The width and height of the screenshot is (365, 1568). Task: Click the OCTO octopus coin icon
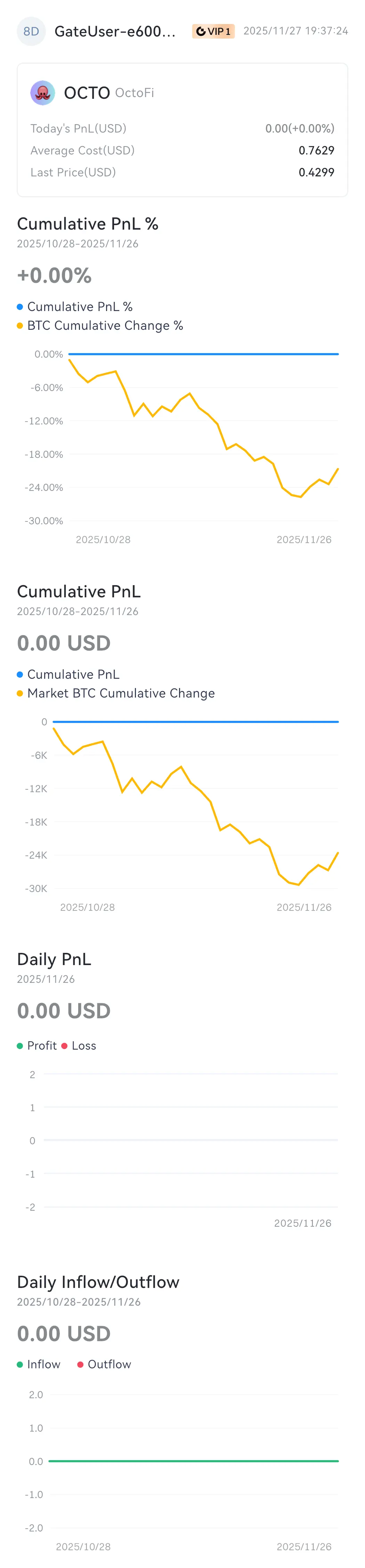[x=42, y=93]
